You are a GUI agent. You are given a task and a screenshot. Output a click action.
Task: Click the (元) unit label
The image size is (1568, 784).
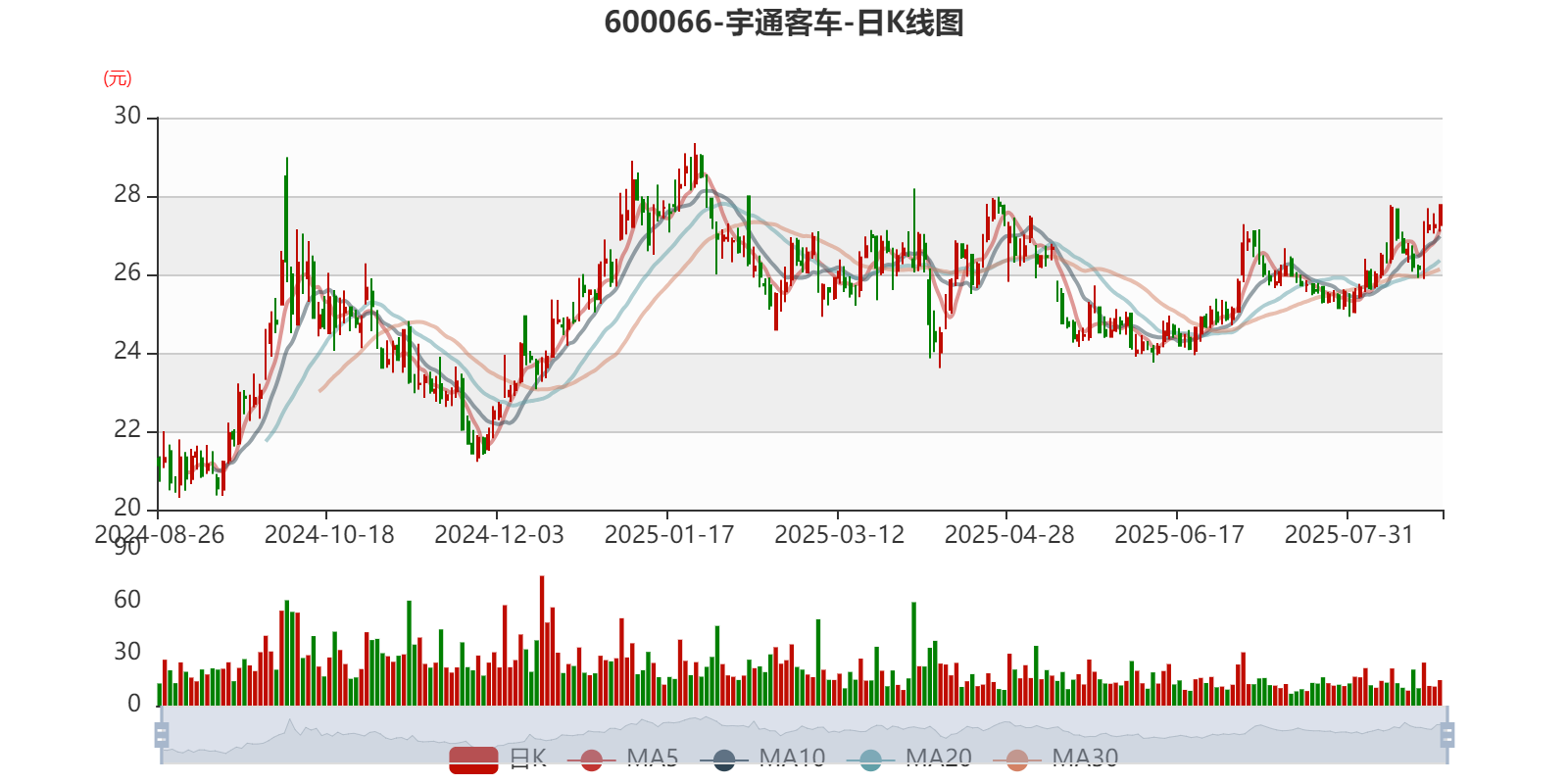coord(118,78)
